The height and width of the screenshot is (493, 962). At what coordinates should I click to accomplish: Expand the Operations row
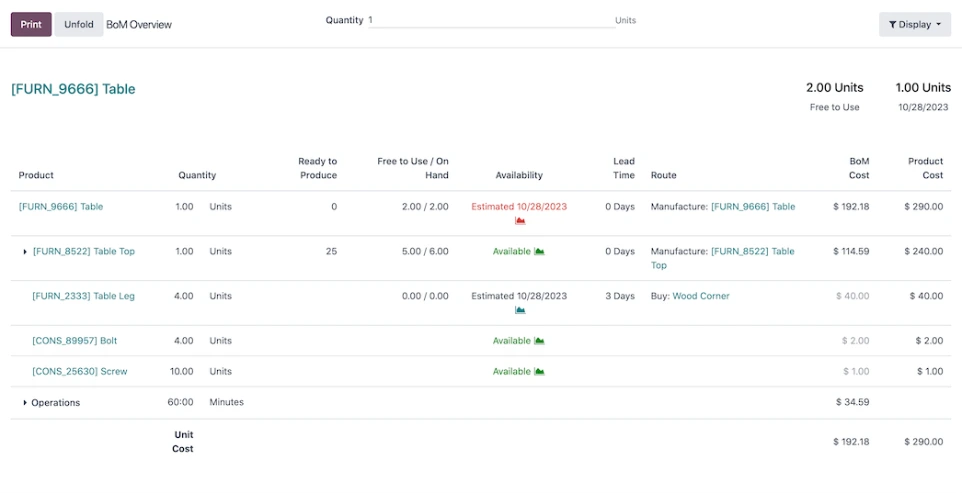[25, 403]
